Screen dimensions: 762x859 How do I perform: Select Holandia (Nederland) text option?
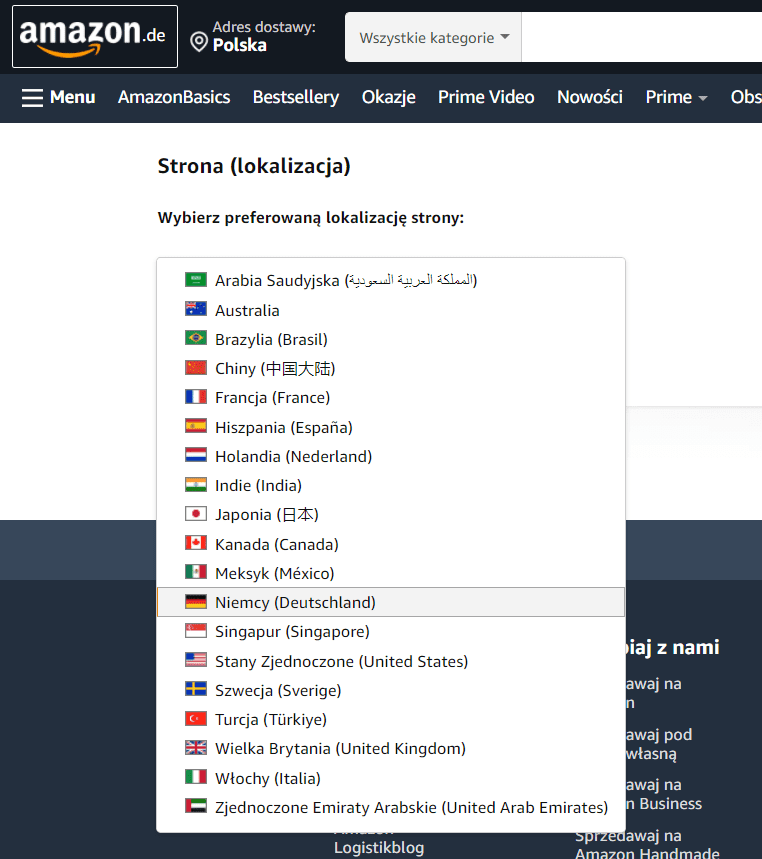(294, 456)
